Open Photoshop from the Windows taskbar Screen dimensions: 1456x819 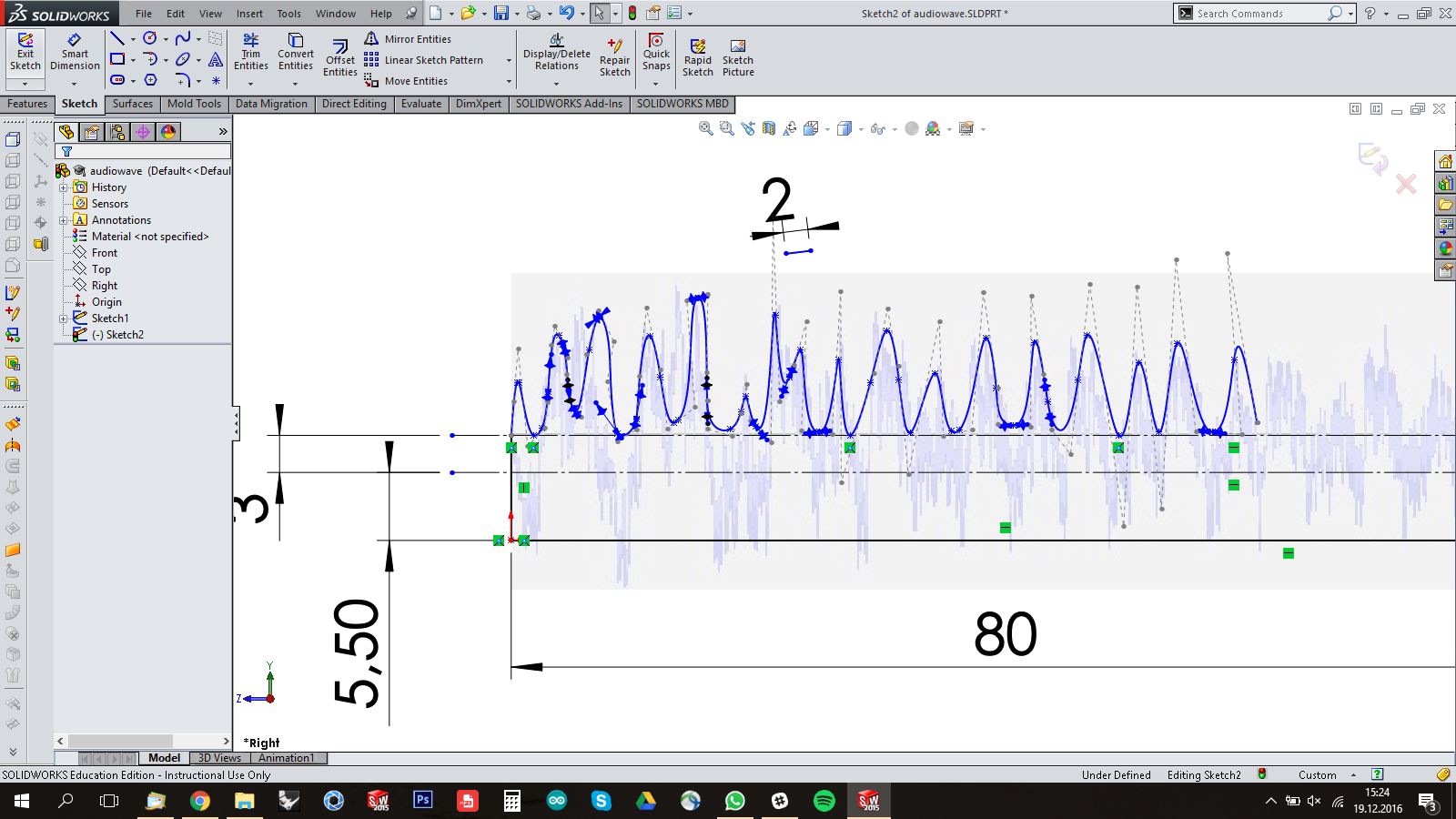pyautogui.click(x=422, y=801)
